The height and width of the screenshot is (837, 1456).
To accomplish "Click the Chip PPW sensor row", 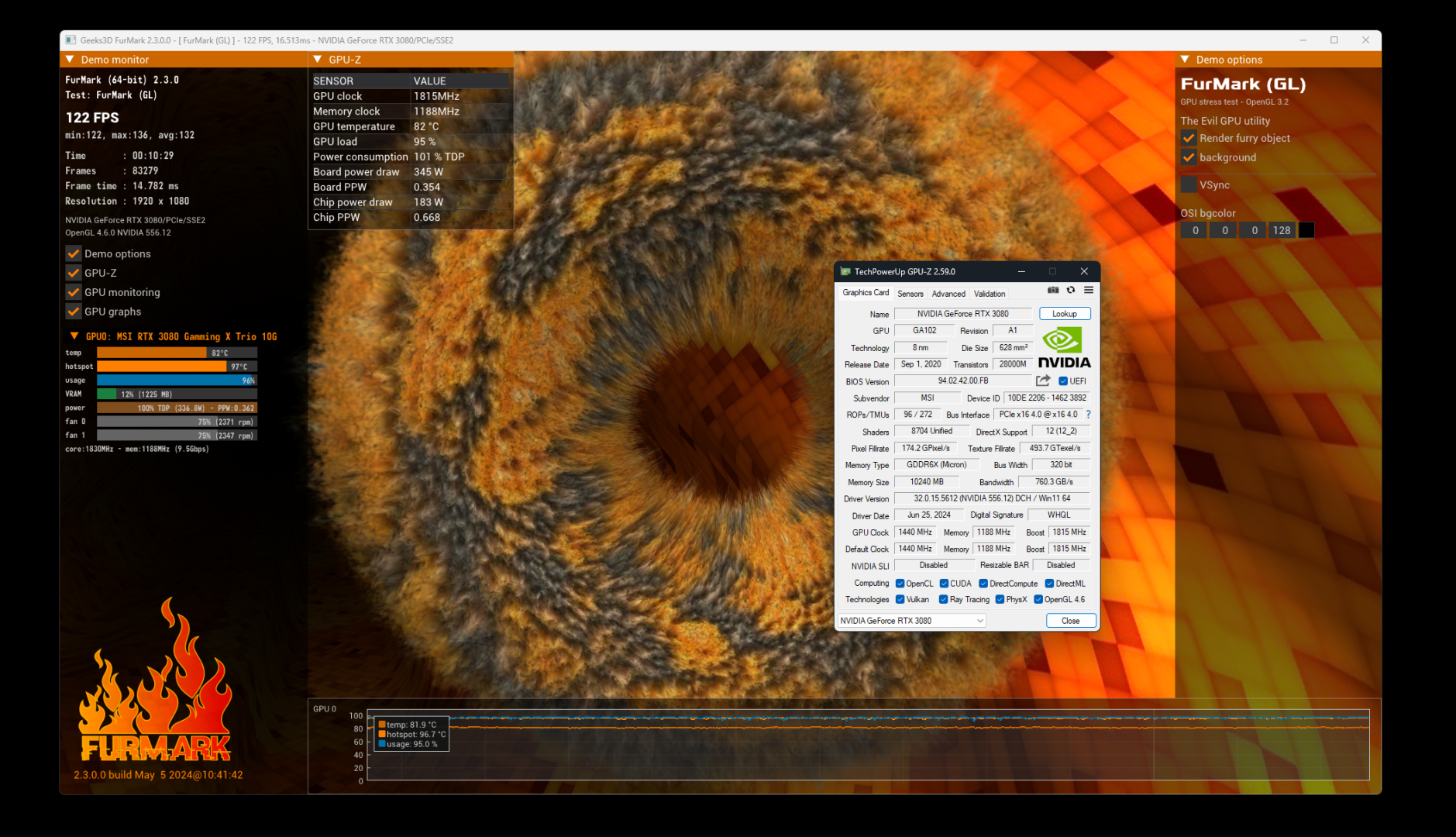I will pyautogui.click(x=411, y=217).
